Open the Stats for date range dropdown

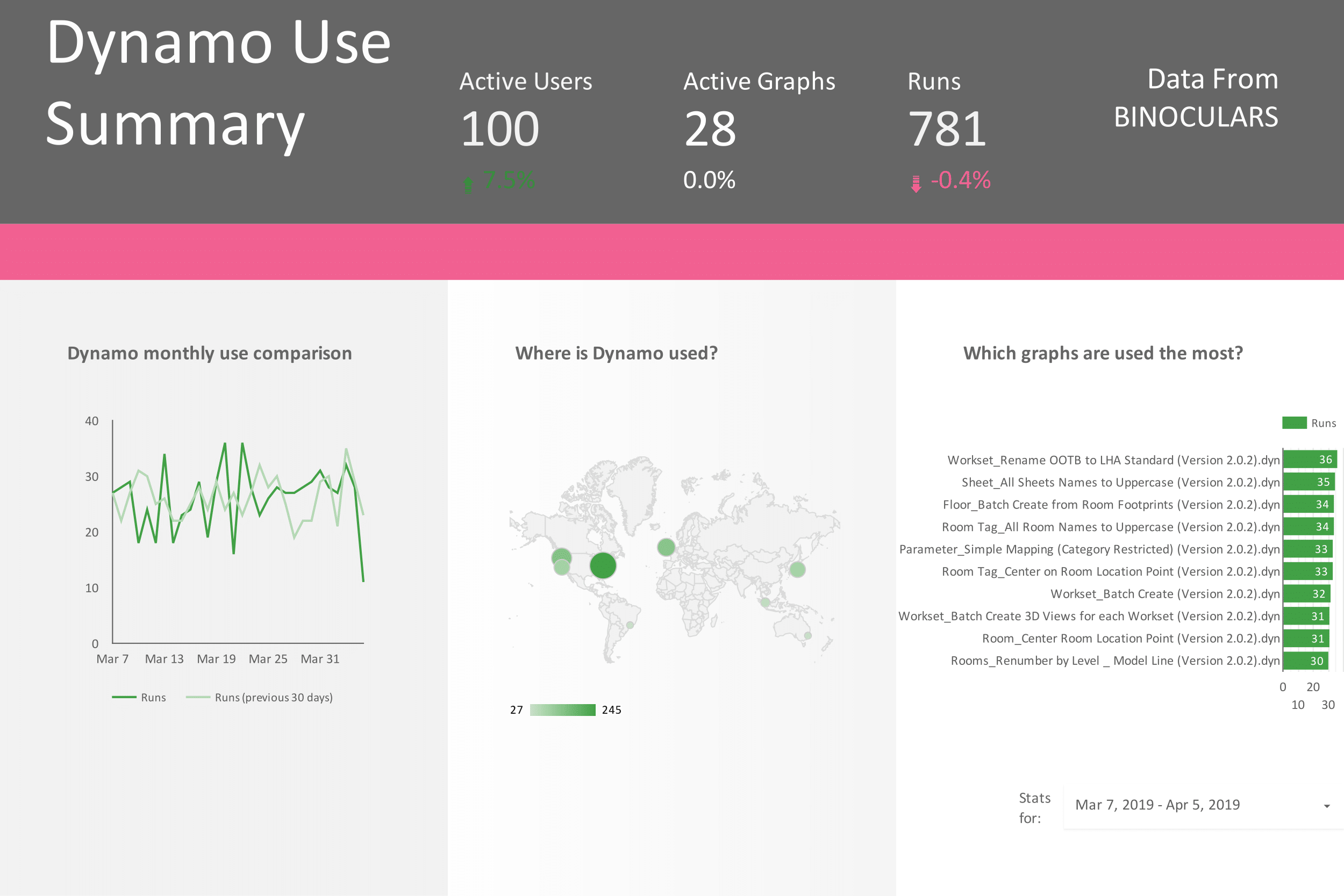[1157, 805]
